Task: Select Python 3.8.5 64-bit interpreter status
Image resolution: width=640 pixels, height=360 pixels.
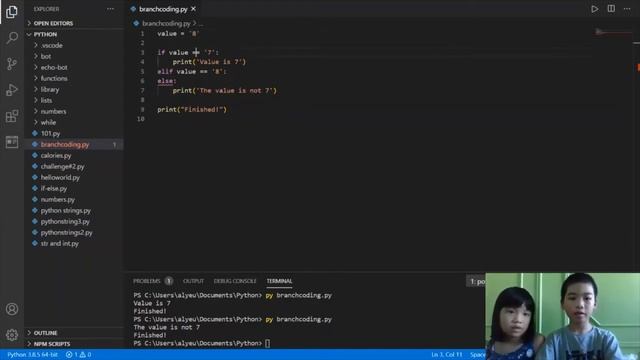Action: (32, 355)
